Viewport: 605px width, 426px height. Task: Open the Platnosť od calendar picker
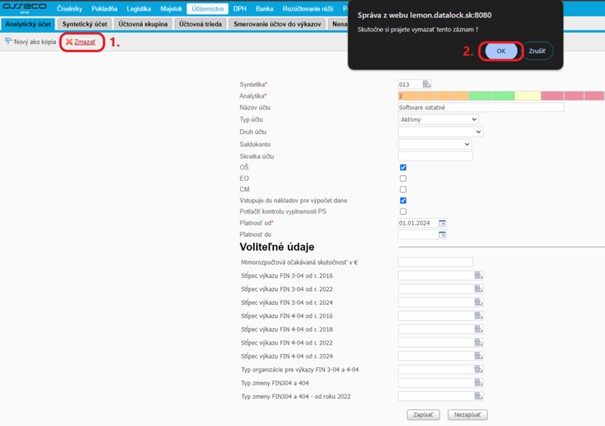click(442, 223)
